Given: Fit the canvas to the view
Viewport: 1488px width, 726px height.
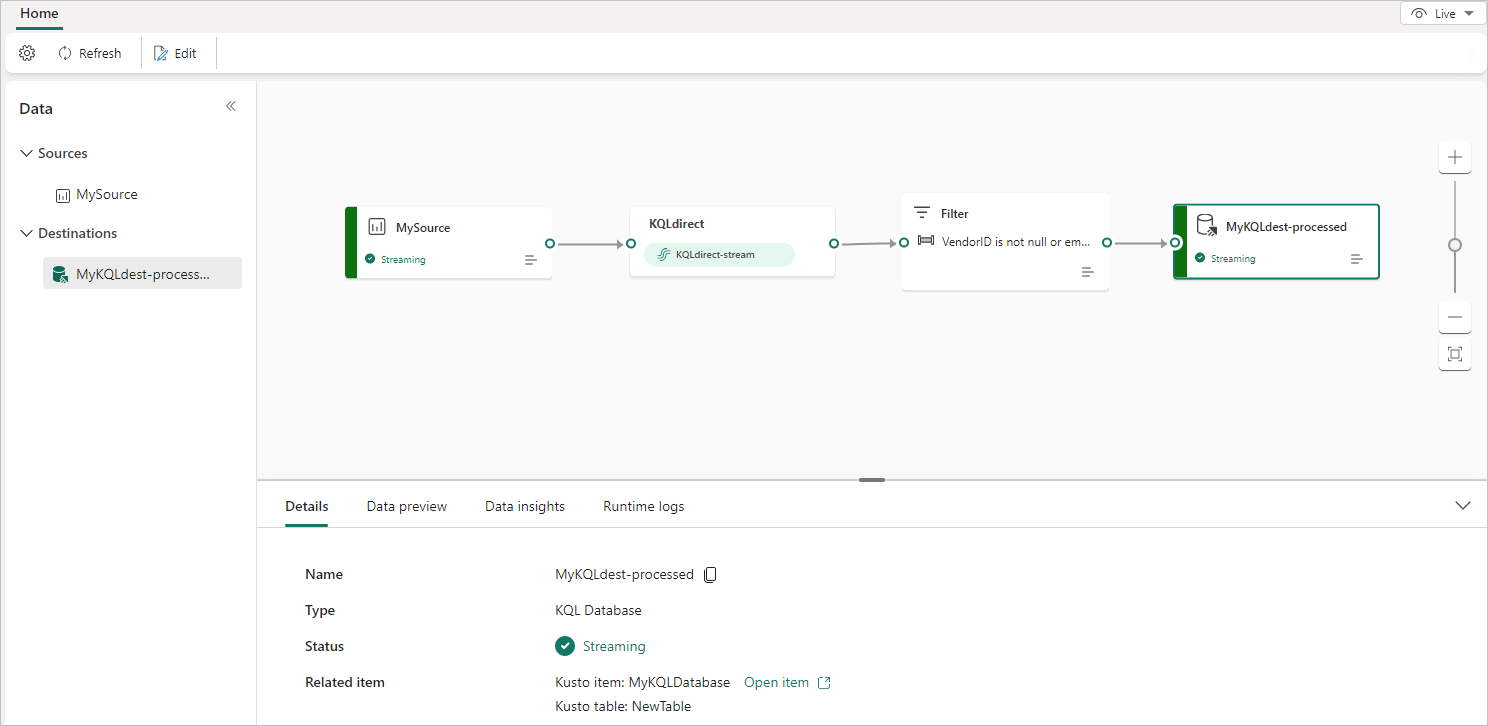Looking at the screenshot, I should (x=1455, y=354).
